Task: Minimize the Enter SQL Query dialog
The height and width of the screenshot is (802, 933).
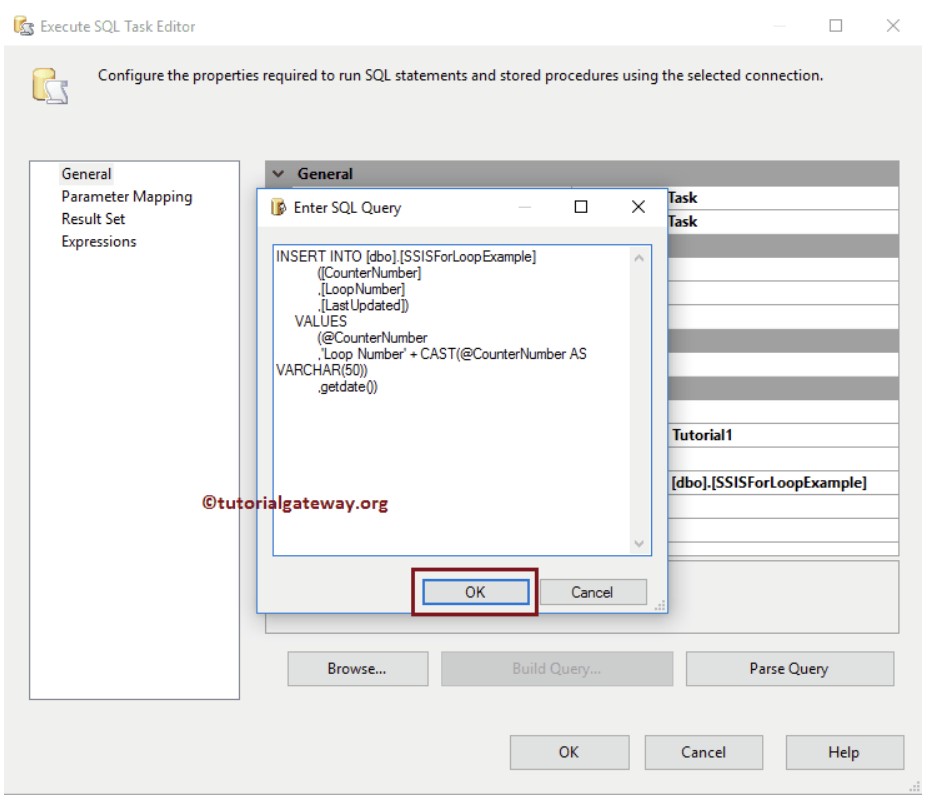Action: (524, 206)
